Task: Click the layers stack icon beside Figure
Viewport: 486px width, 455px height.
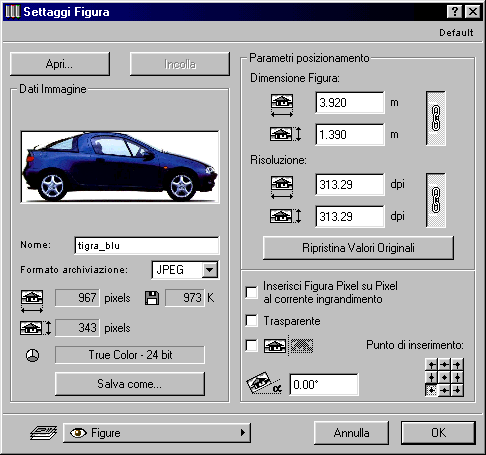Action: pyautogui.click(x=44, y=432)
